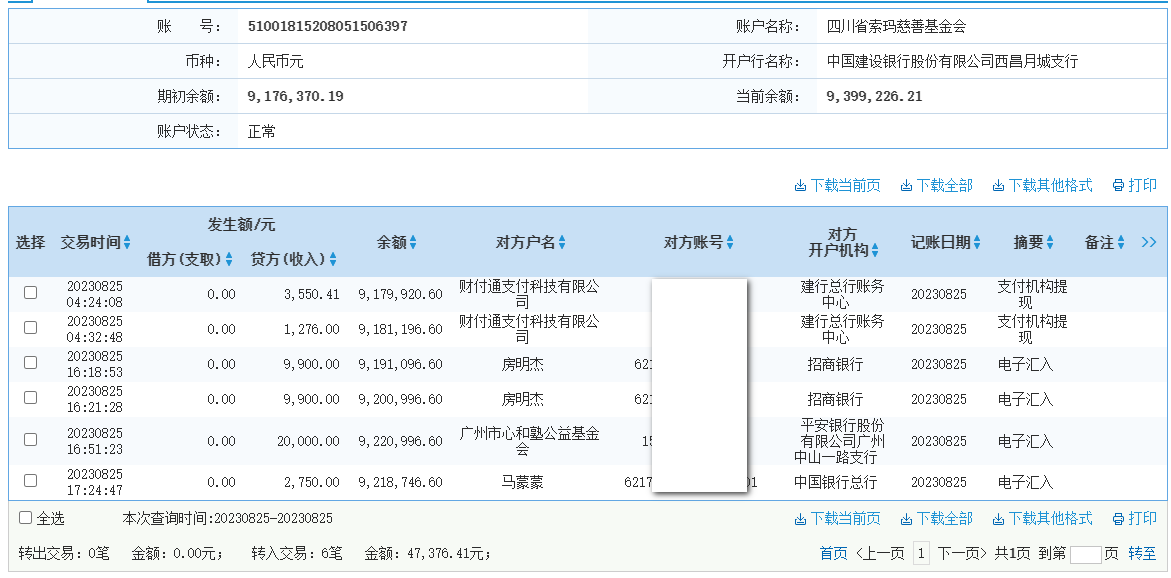Click query time 20230825-20230825 text
1171x578 pixels.
tap(273, 518)
